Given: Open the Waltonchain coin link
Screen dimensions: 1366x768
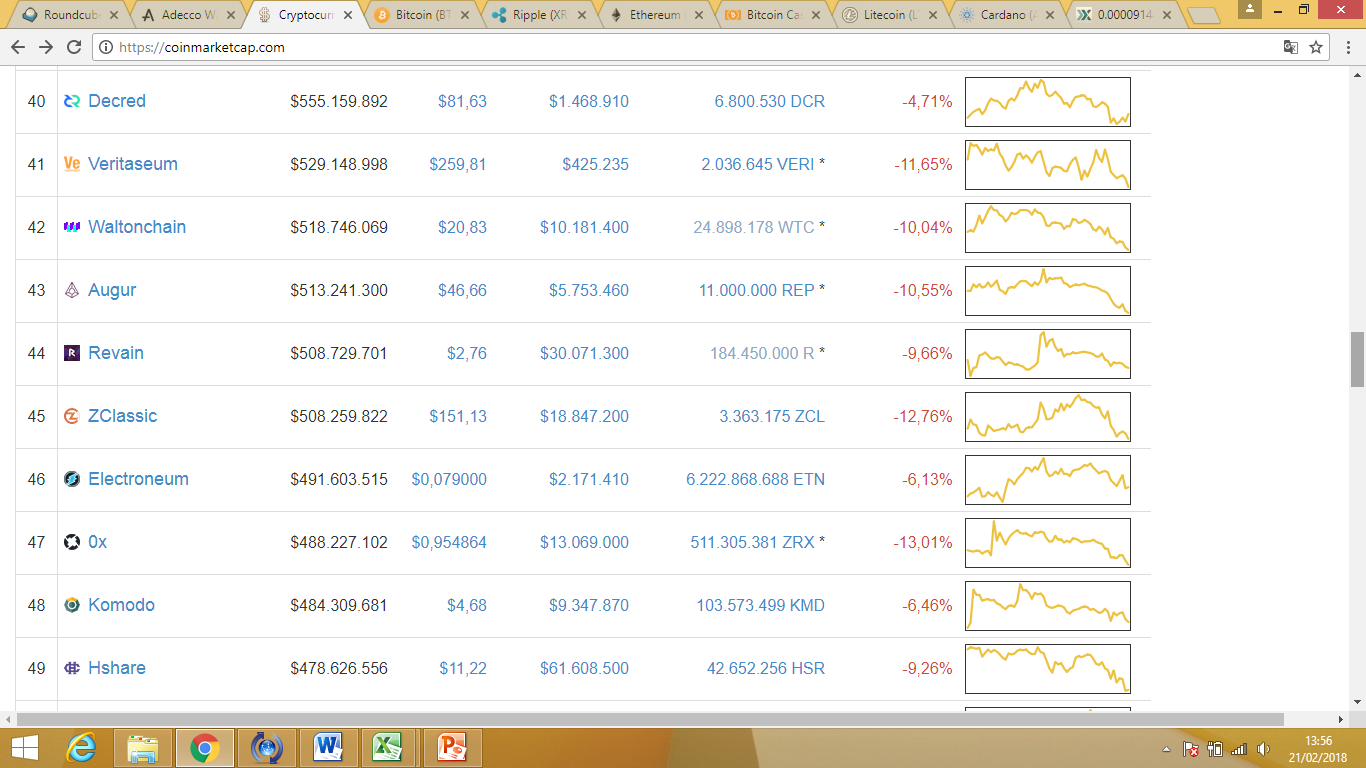Looking at the screenshot, I should tap(137, 227).
